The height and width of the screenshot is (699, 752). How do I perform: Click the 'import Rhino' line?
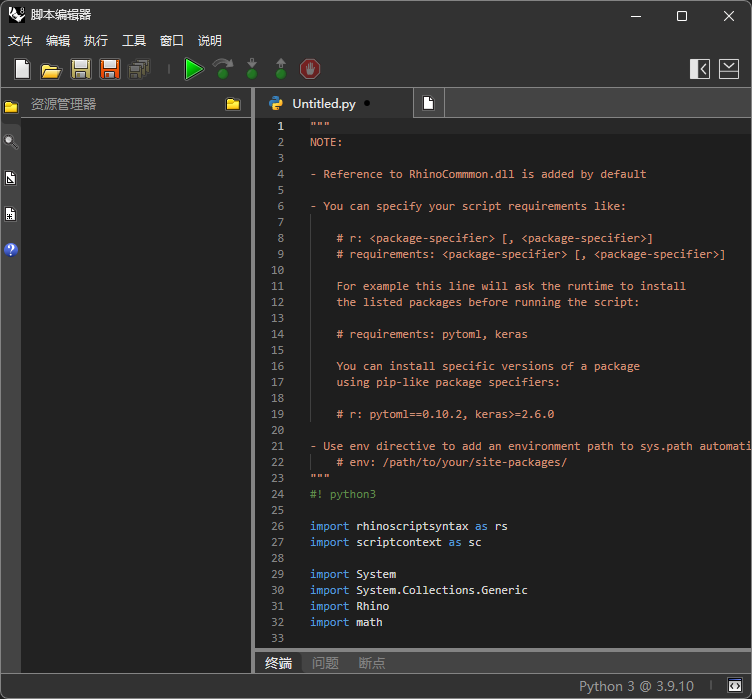pyautogui.click(x=349, y=606)
